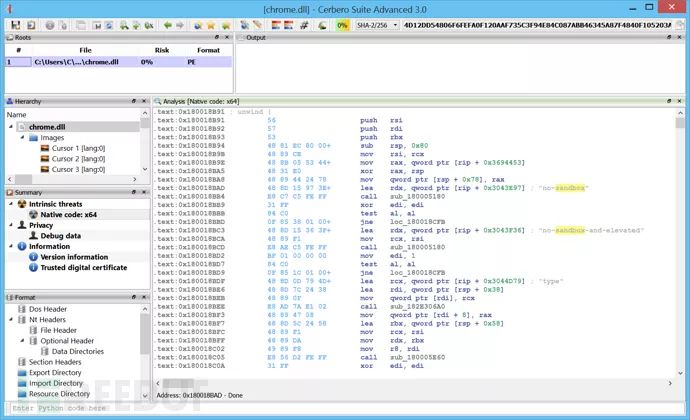This screenshot has width=690, height=420.
Task: Select Debug data under Privacy
Action: [x=61, y=236]
